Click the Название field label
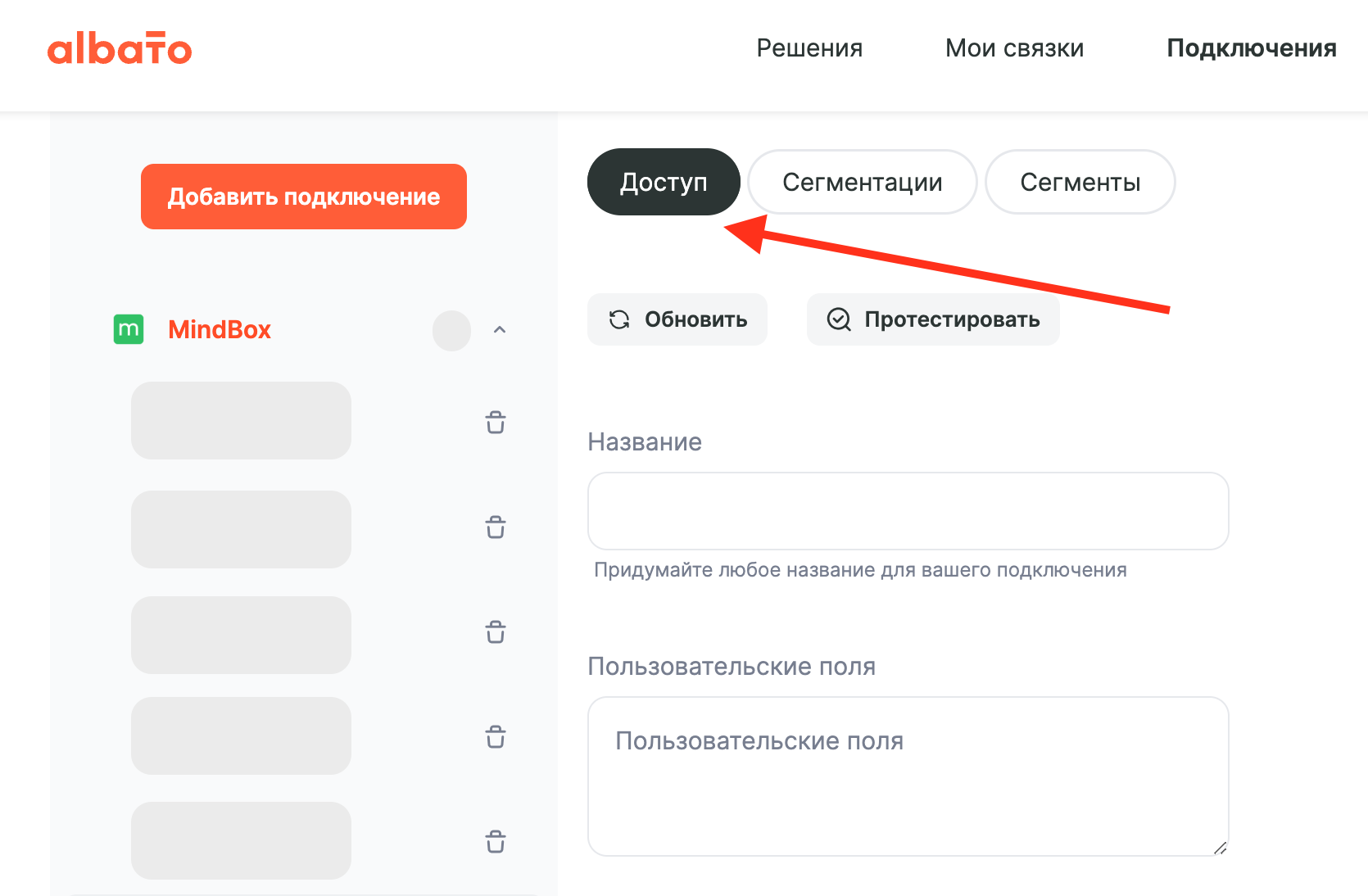Image resolution: width=1368 pixels, height=896 pixels. pyautogui.click(x=645, y=442)
